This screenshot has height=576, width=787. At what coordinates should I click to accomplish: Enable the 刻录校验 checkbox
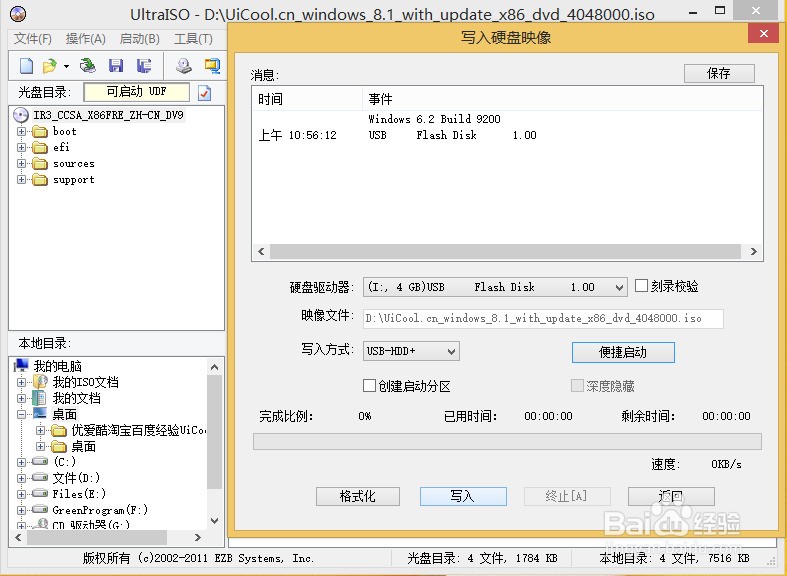coord(641,285)
